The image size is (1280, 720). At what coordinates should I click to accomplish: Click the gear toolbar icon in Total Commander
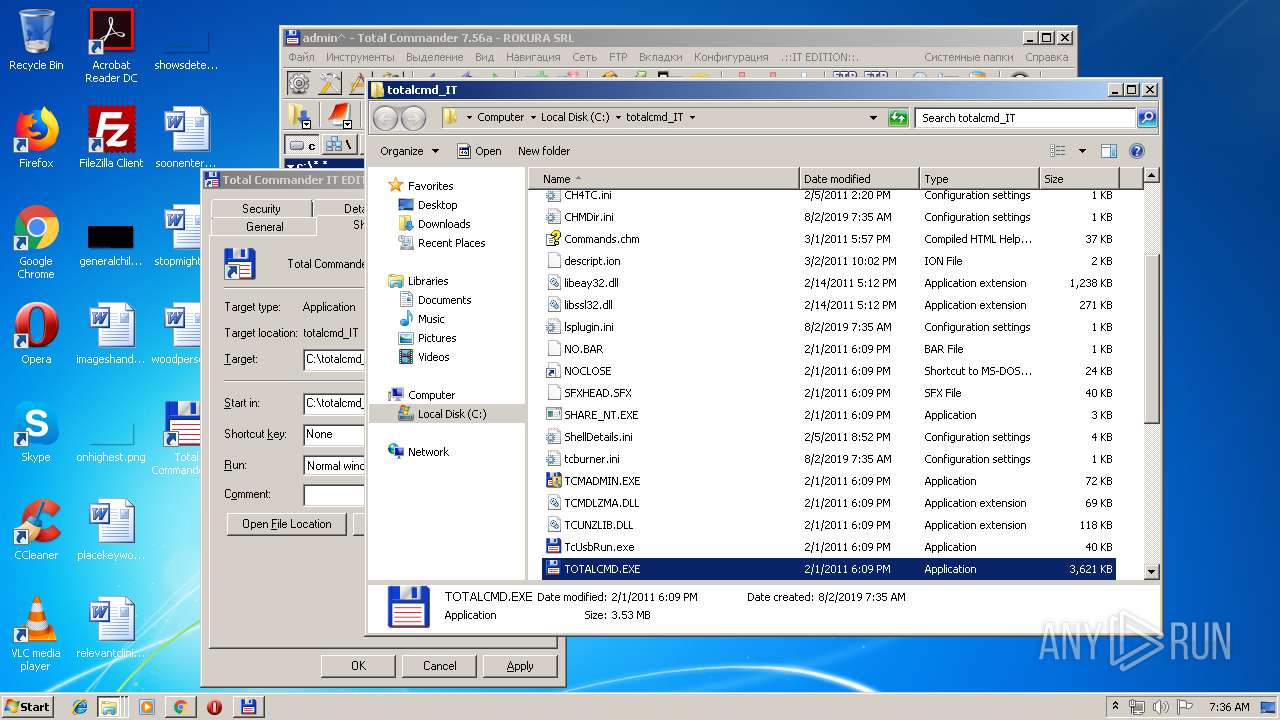299,83
